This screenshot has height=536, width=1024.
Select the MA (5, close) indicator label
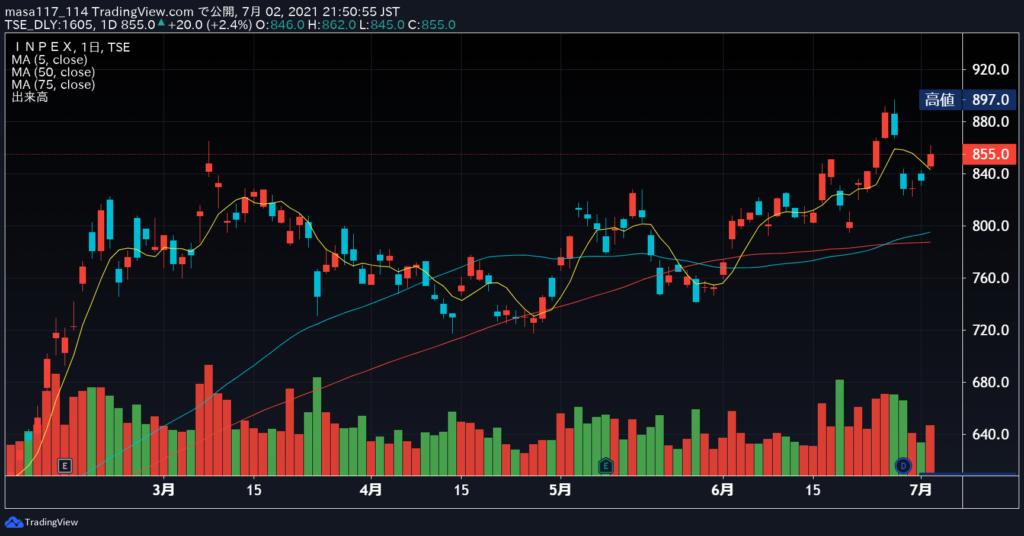[x=49, y=59]
